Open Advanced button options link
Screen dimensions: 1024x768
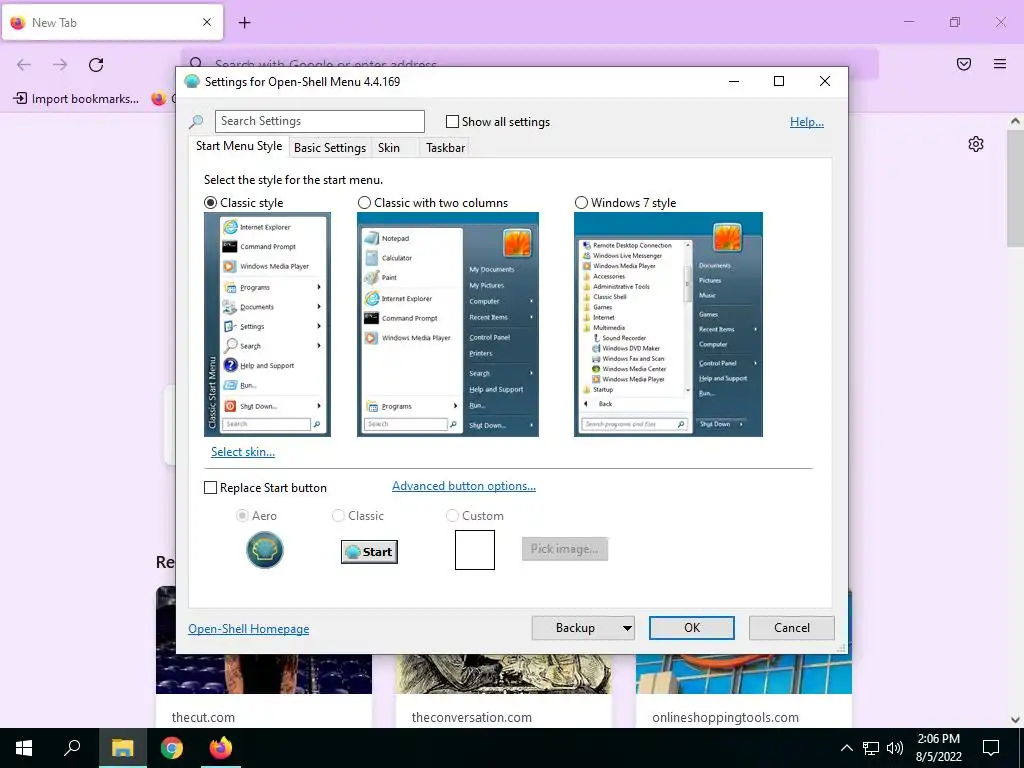point(464,486)
